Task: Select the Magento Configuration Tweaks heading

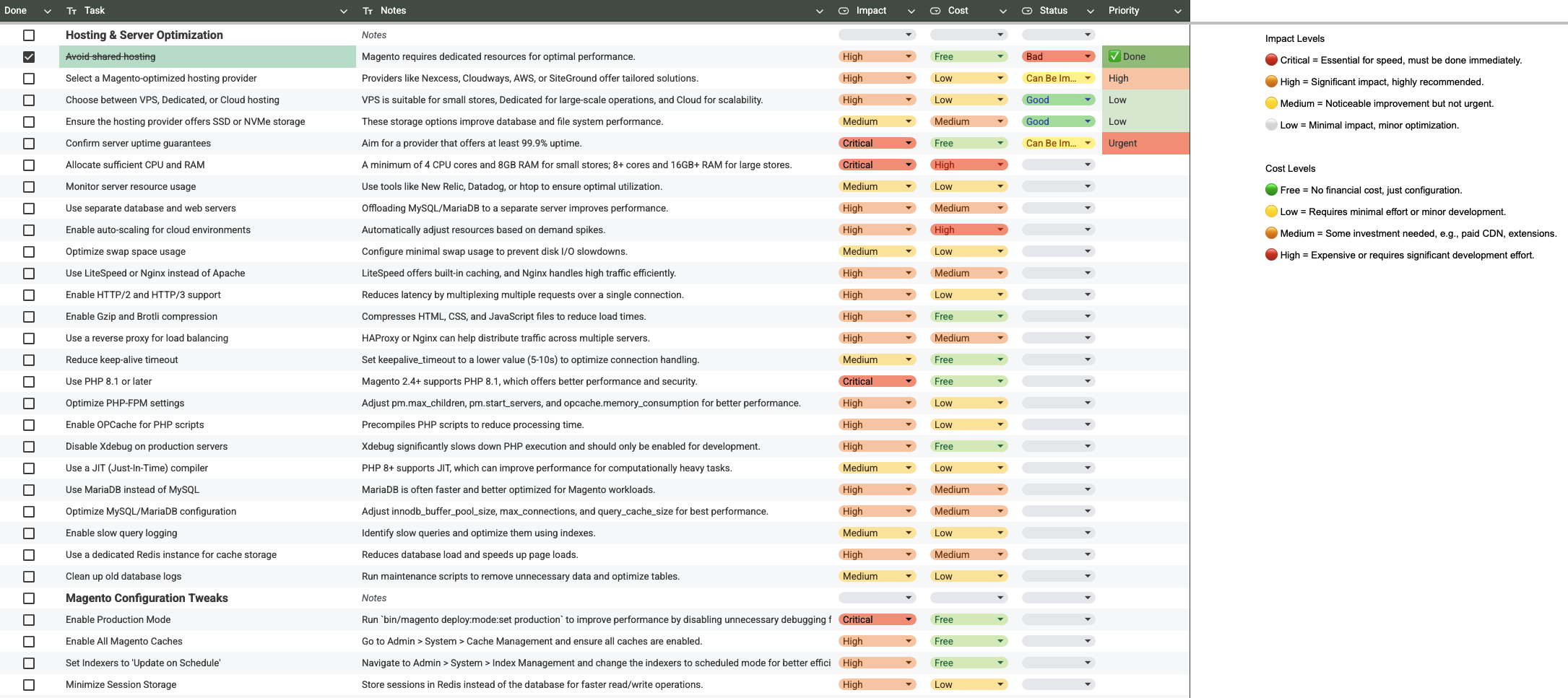Action: [147, 598]
